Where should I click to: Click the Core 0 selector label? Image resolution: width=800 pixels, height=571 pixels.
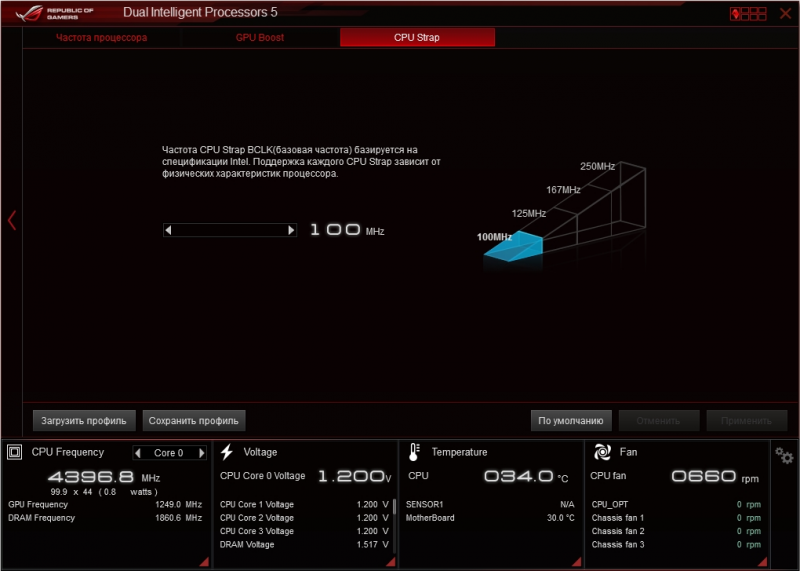[169, 453]
